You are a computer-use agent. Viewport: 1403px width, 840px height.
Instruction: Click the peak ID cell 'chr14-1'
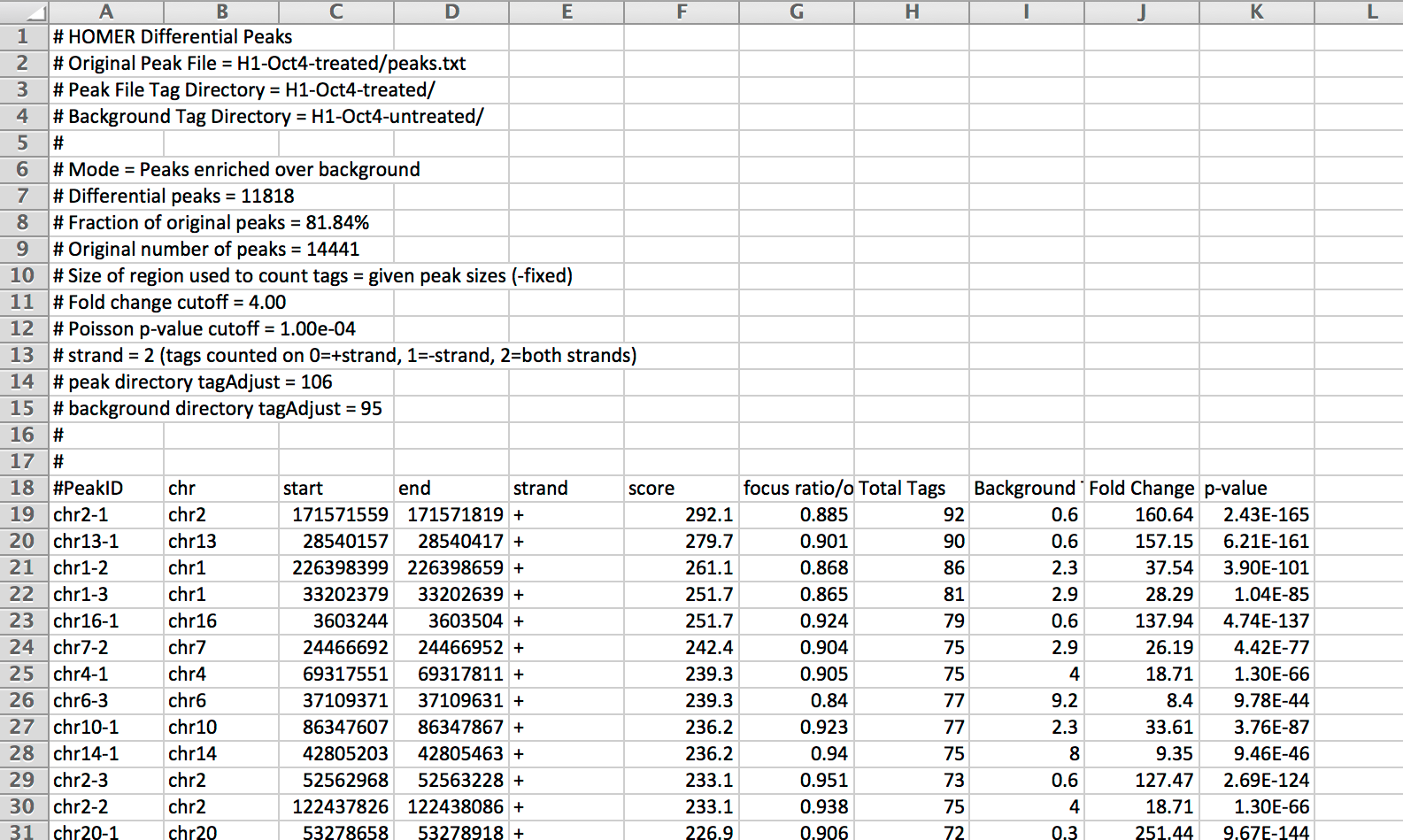click(106, 753)
